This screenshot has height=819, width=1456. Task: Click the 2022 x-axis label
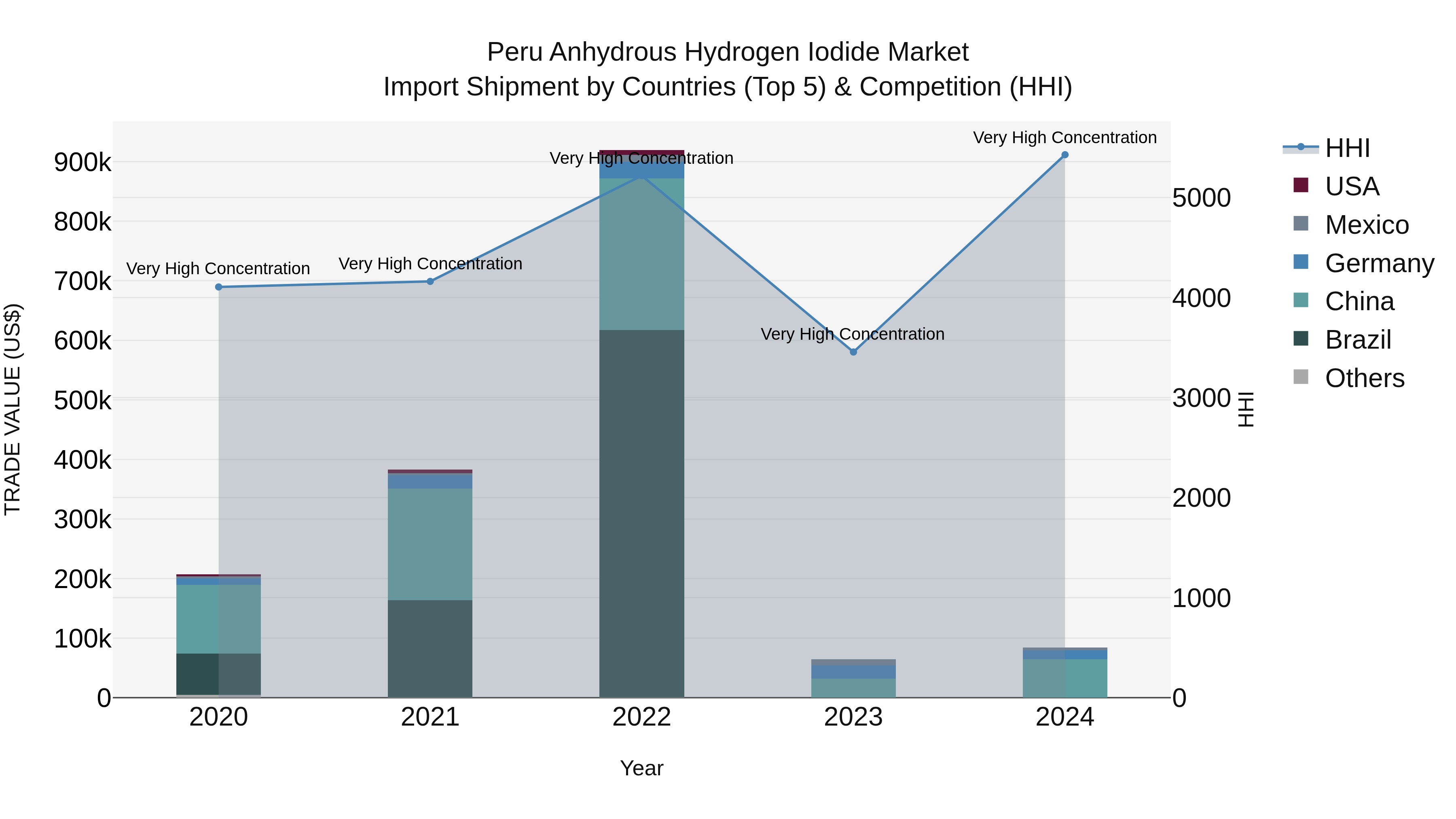click(641, 717)
